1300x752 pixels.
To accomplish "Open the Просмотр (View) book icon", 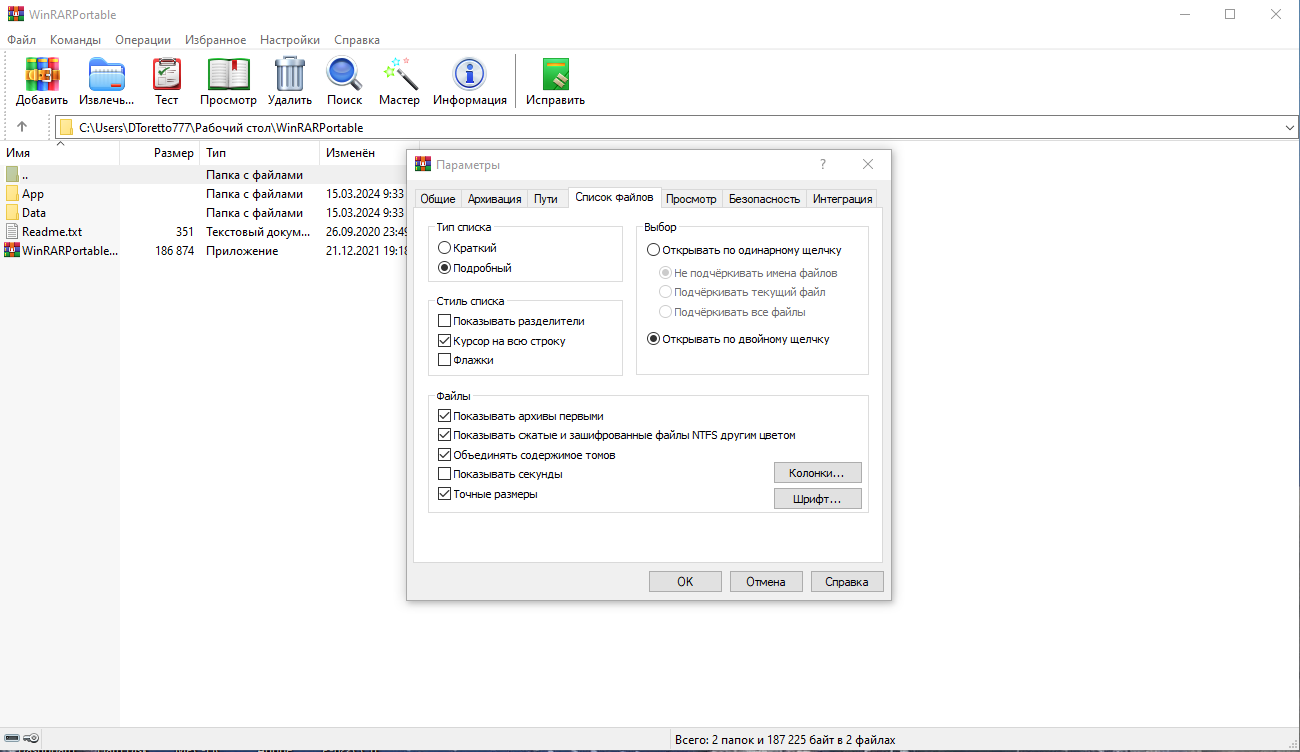I will tap(228, 74).
